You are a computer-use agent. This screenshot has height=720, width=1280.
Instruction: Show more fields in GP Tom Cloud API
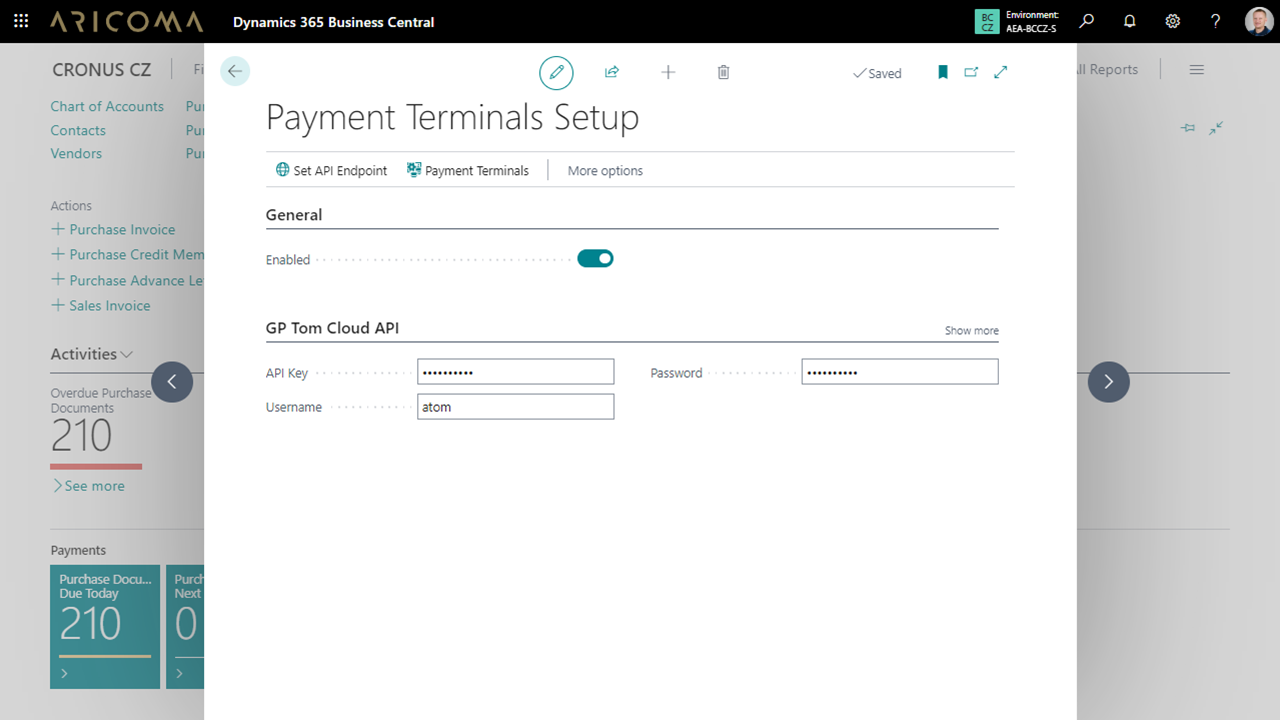(x=971, y=331)
